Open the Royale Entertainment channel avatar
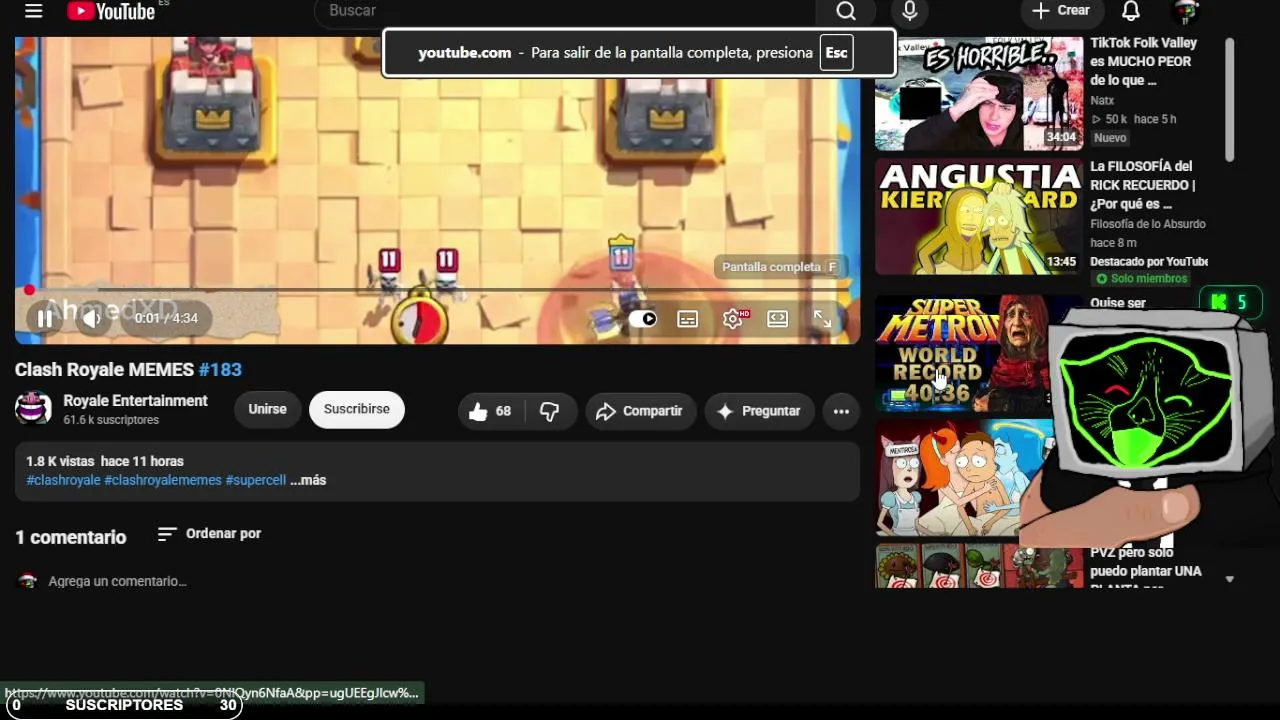The image size is (1280, 720). click(33, 409)
